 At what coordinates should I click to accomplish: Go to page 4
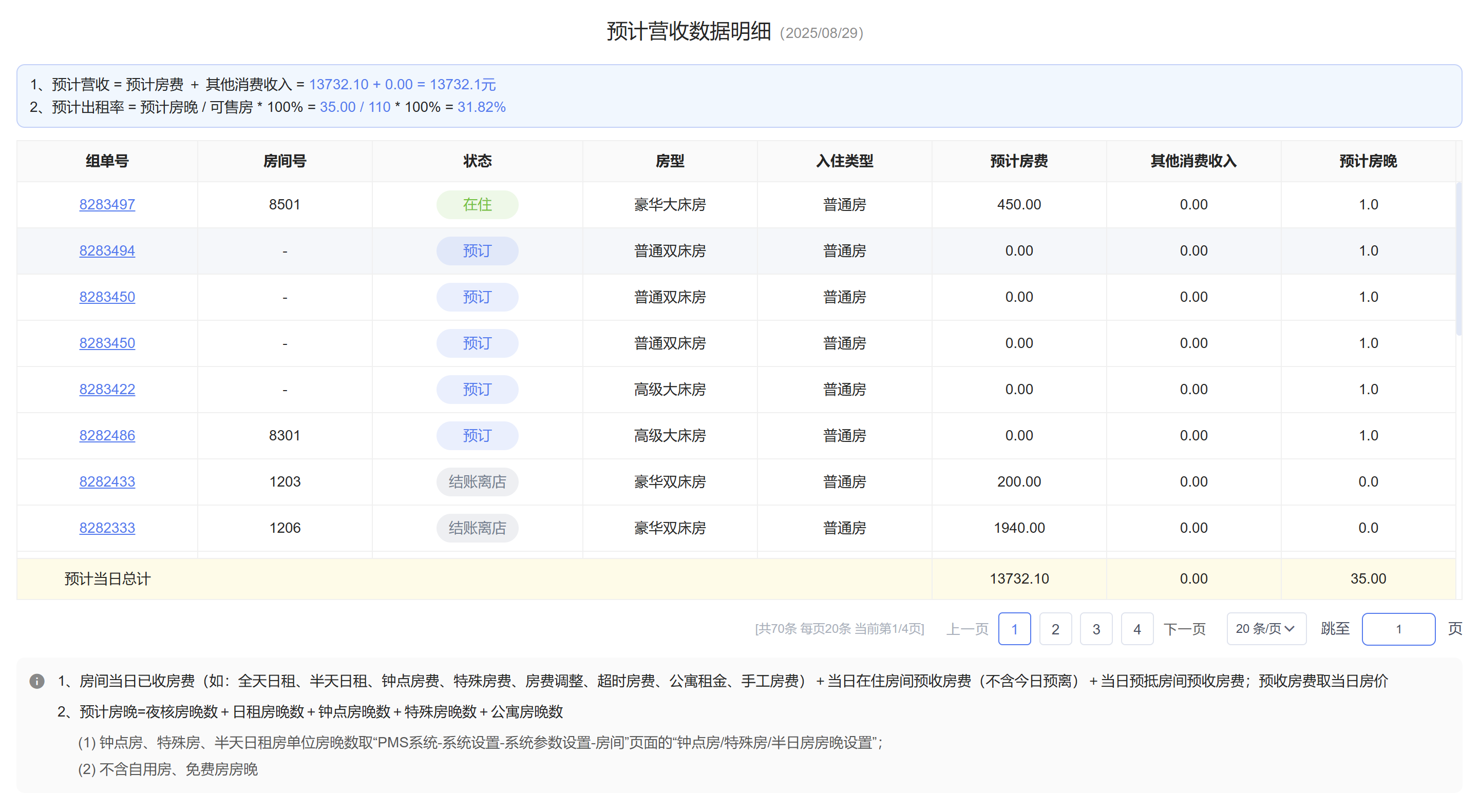point(1137,629)
